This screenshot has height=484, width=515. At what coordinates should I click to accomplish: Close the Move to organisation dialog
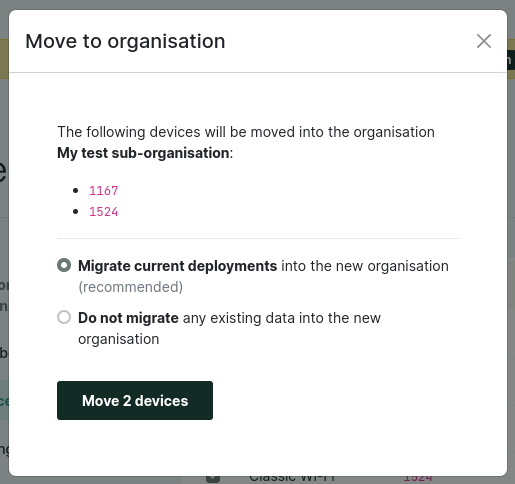[484, 41]
